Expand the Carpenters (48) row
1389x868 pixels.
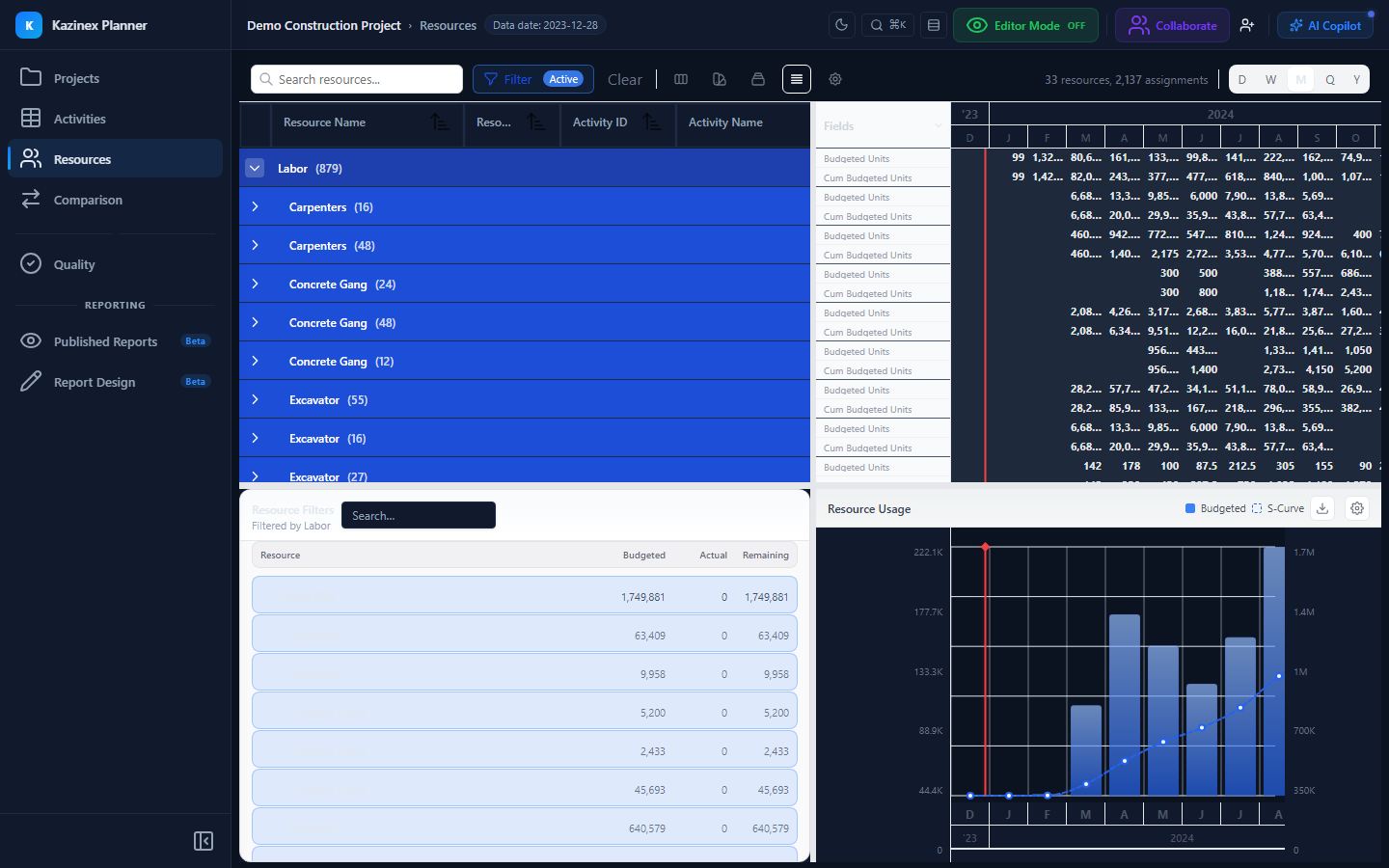[255, 245]
